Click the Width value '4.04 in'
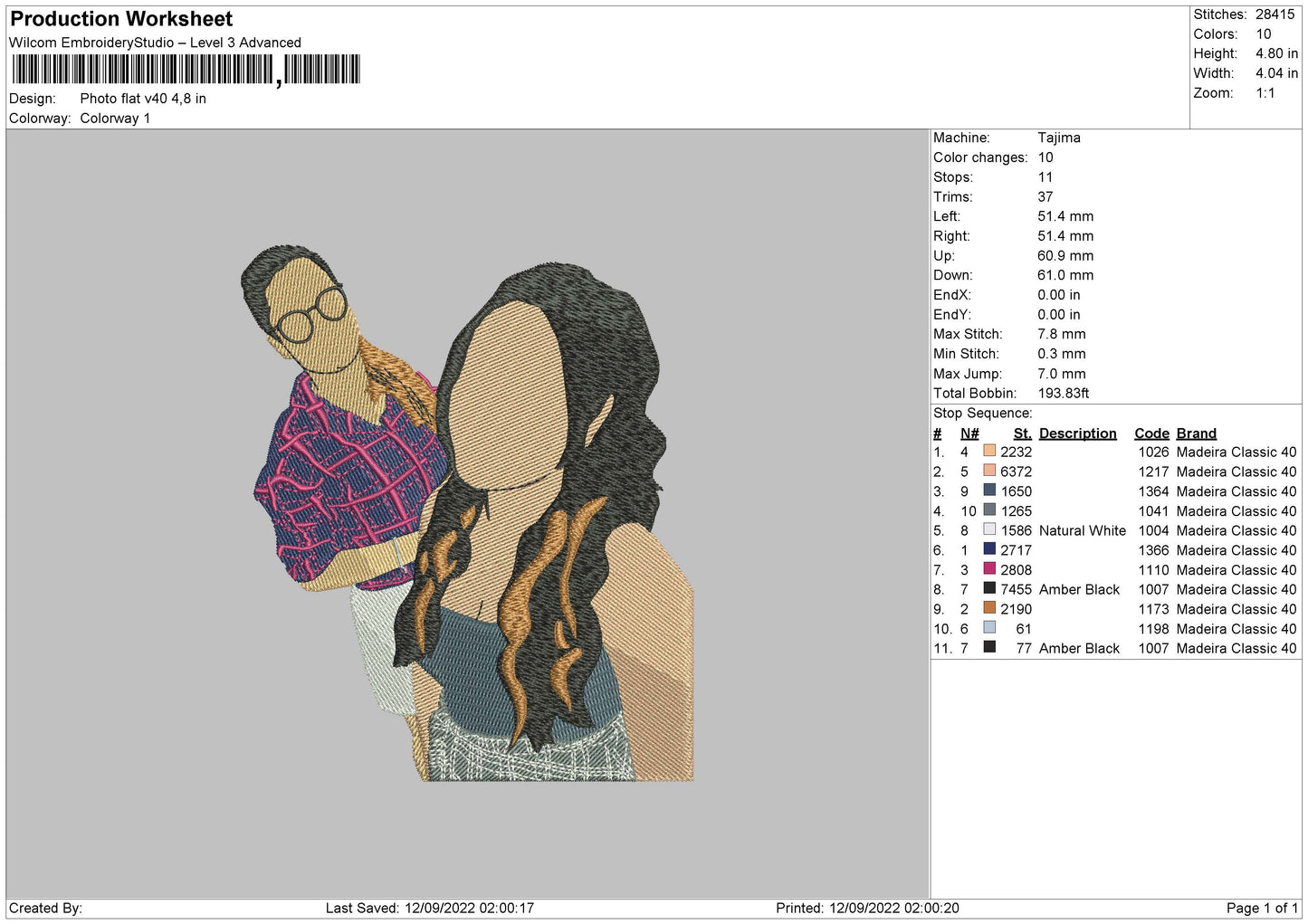The width and height of the screenshot is (1308, 924). (x=1276, y=73)
